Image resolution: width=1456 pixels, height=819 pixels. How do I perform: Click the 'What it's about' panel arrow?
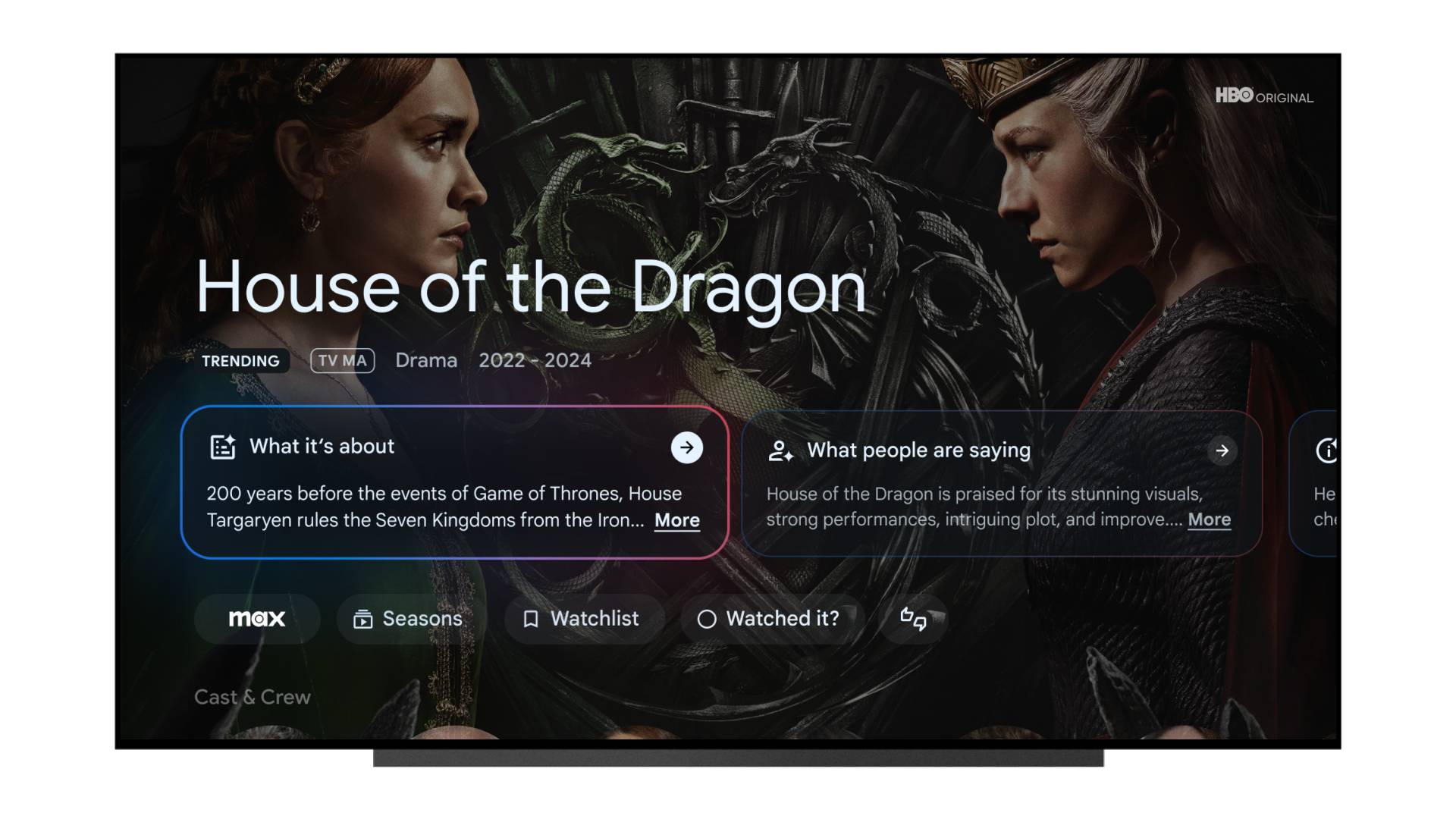coord(687,448)
